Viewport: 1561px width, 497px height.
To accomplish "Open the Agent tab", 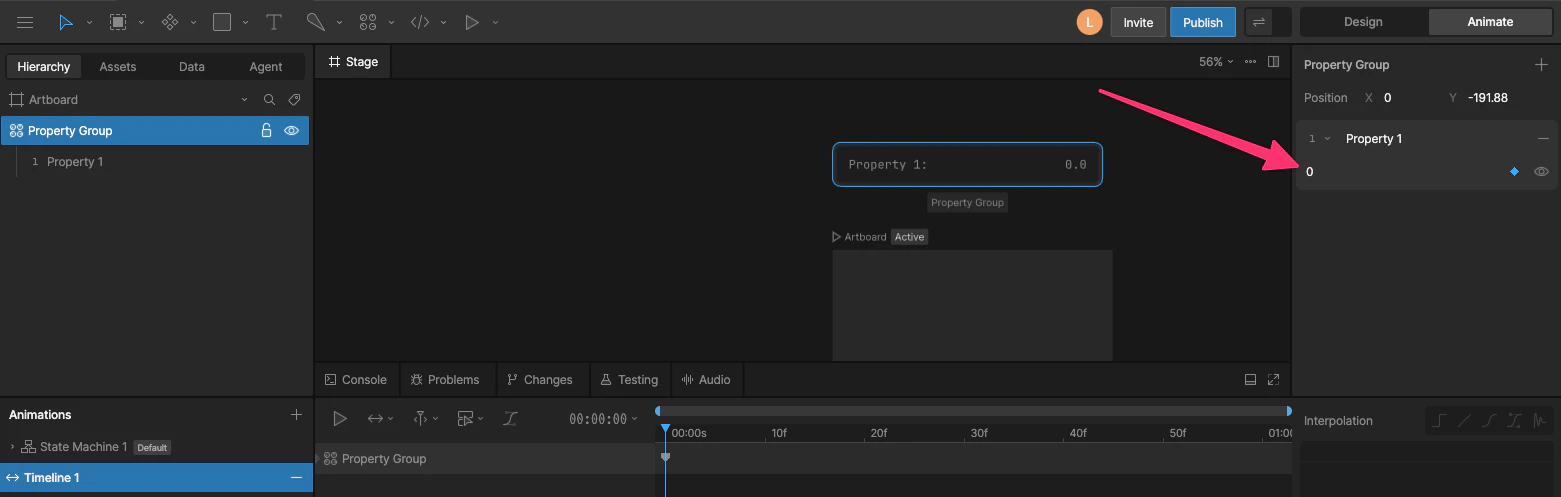I will [x=266, y=67].
